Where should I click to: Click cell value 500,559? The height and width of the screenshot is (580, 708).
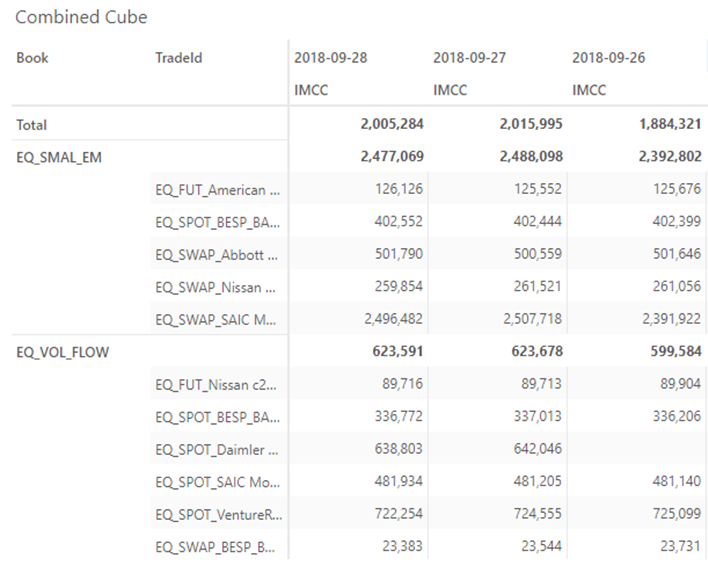click(x=538, y=254)
